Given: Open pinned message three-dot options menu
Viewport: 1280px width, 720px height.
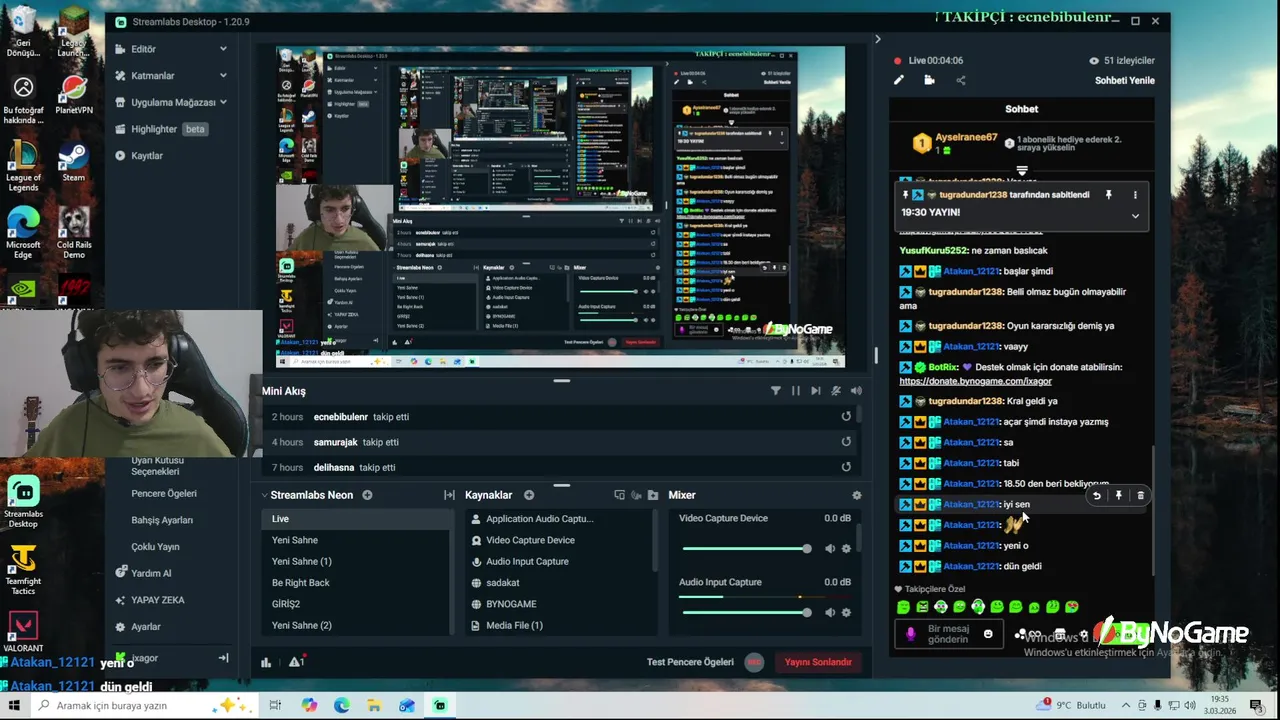Looking at the screenshot, I should [x=1135, y=195].
